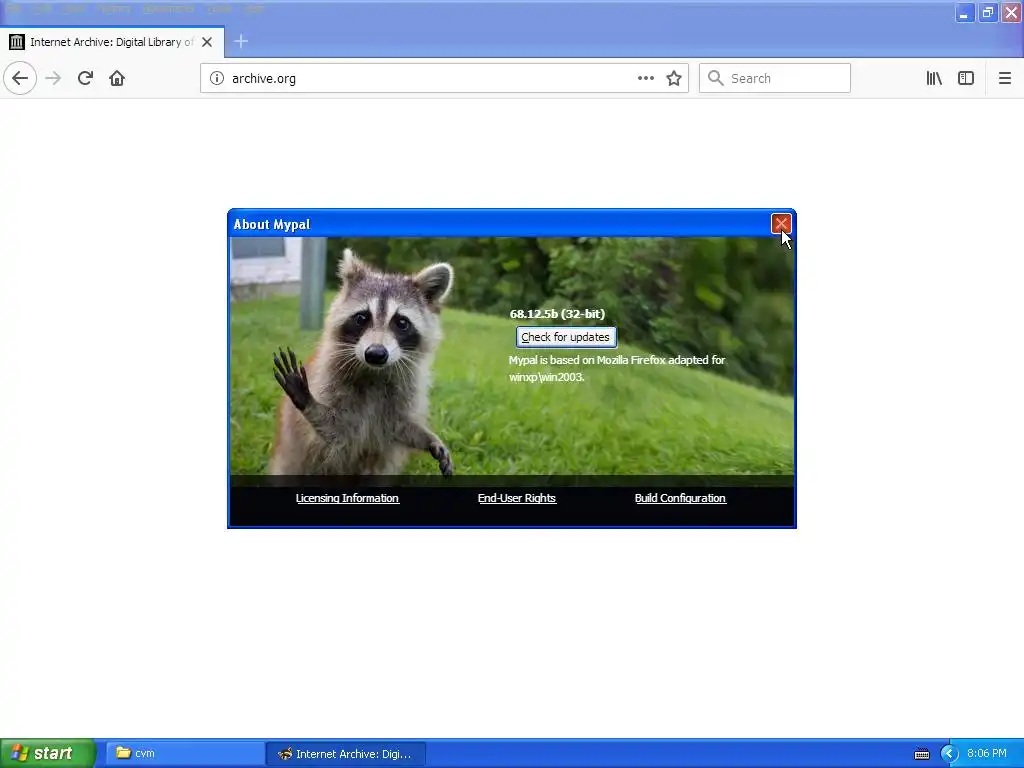This screenshot has width=1024, height=768.
Task: Open the Library icon in toolbar
Action: coord(934,78)
